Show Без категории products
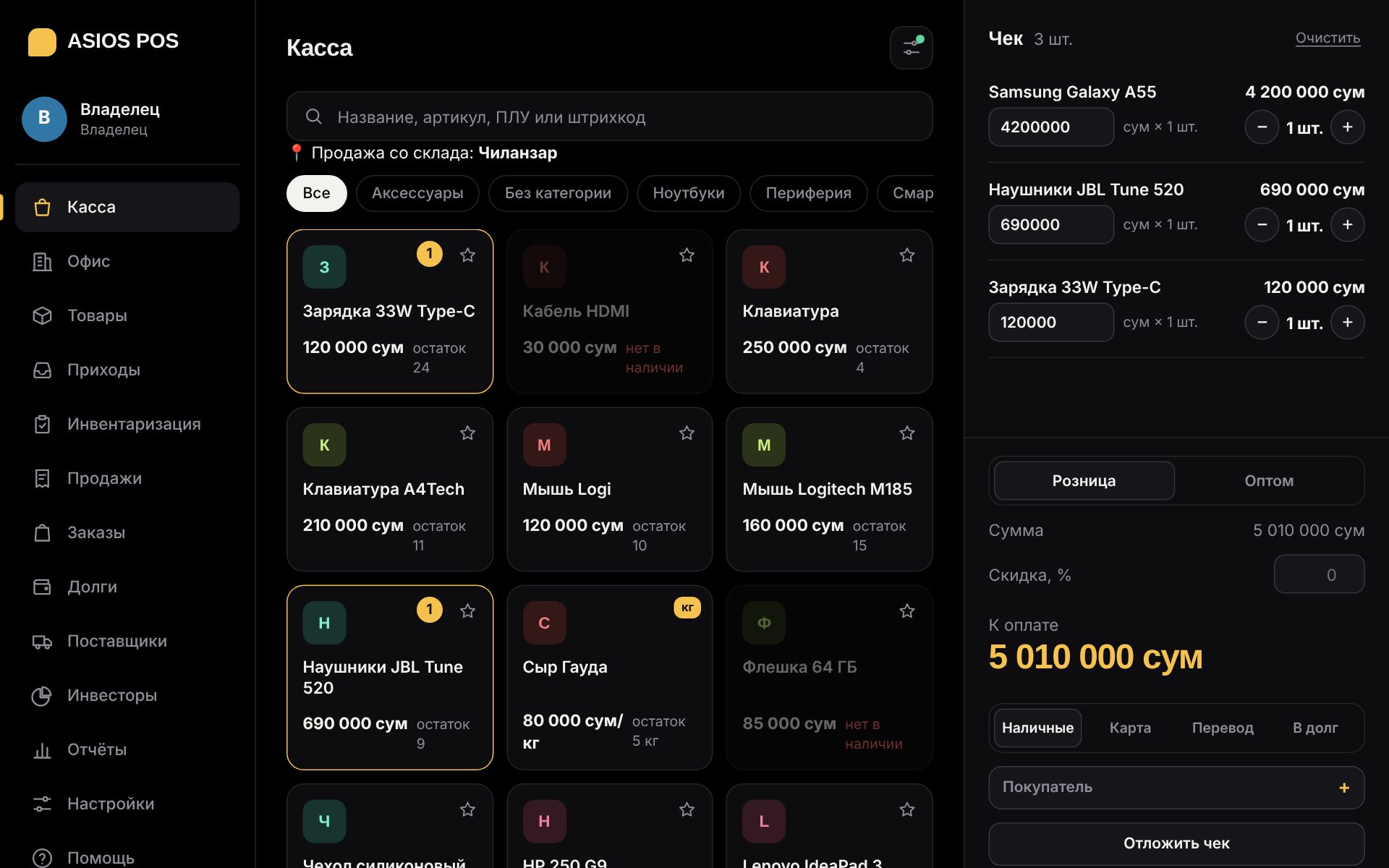 click(558, 193)
